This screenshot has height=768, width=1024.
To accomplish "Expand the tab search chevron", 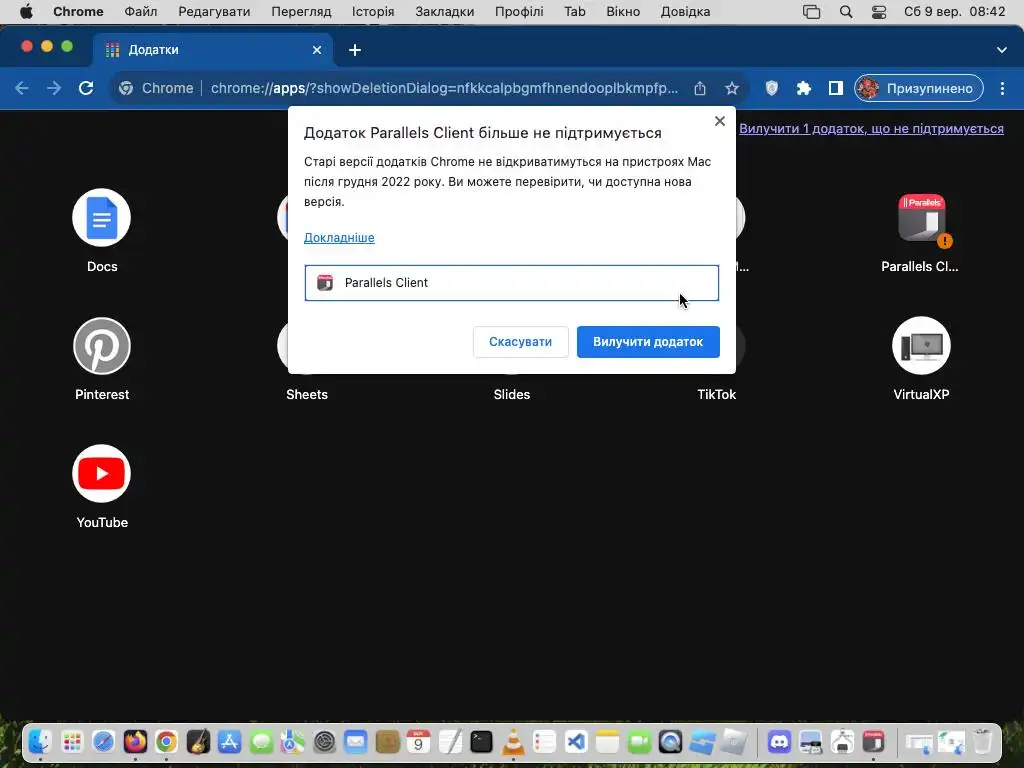I will (1001, 50).
